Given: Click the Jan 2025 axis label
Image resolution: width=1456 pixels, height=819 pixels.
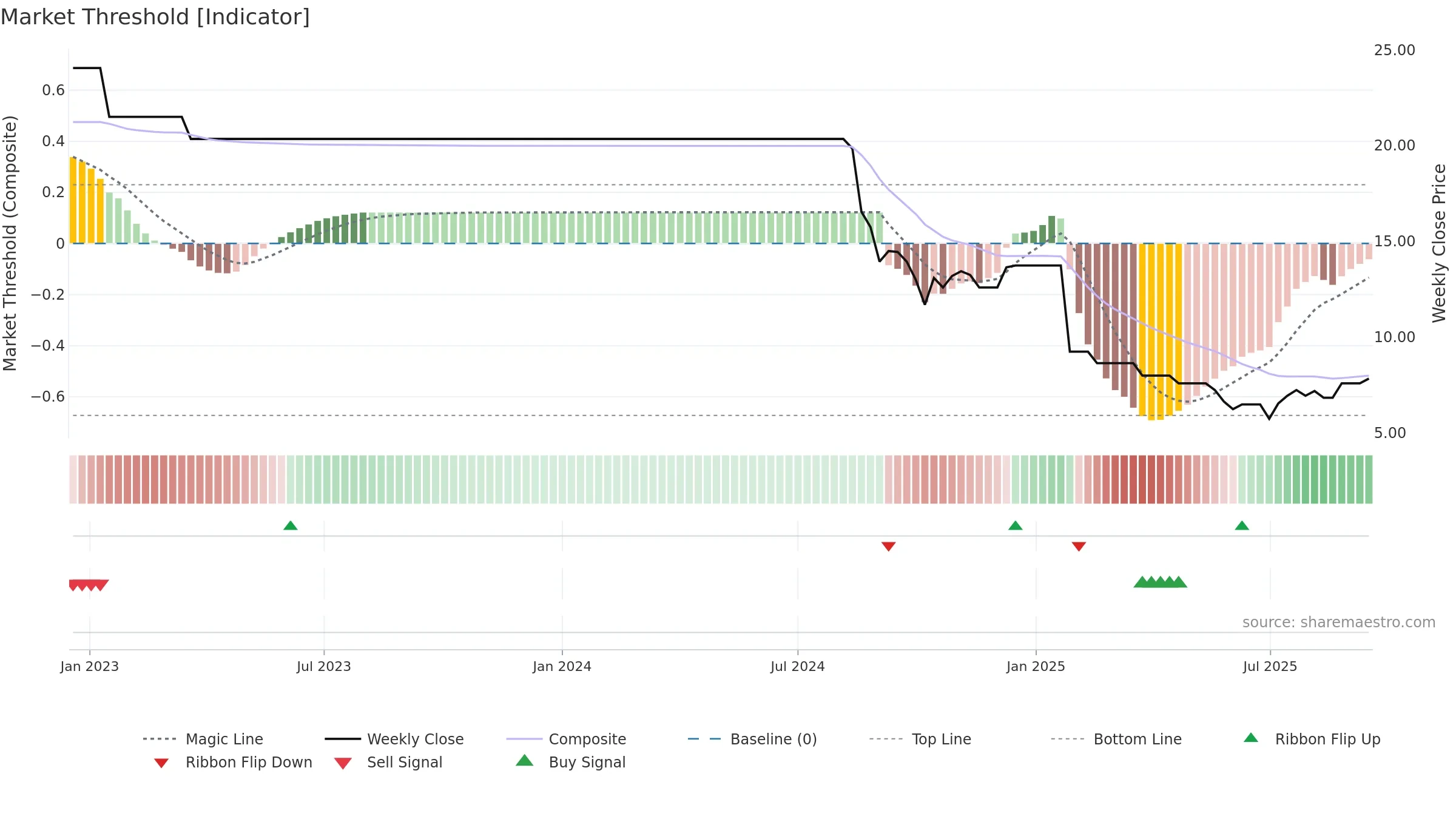Looking at the screenshot, I should [1036, 667].
